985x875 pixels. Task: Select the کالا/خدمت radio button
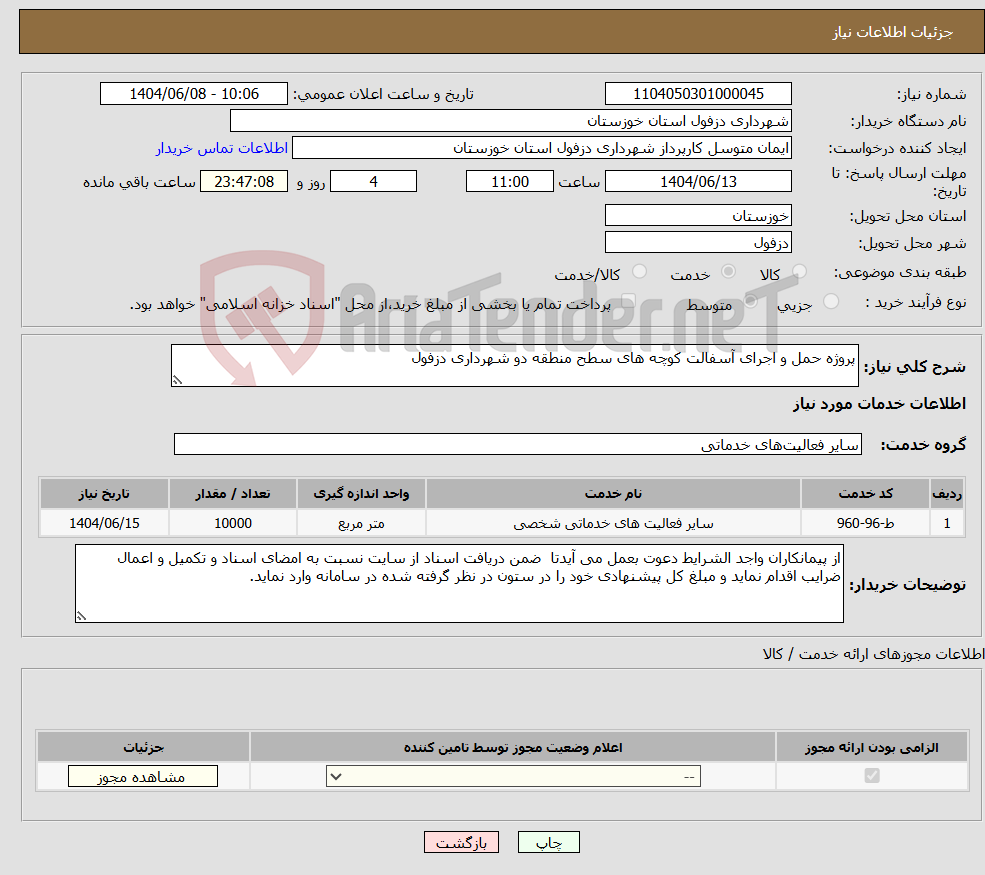tap(640, 271)
